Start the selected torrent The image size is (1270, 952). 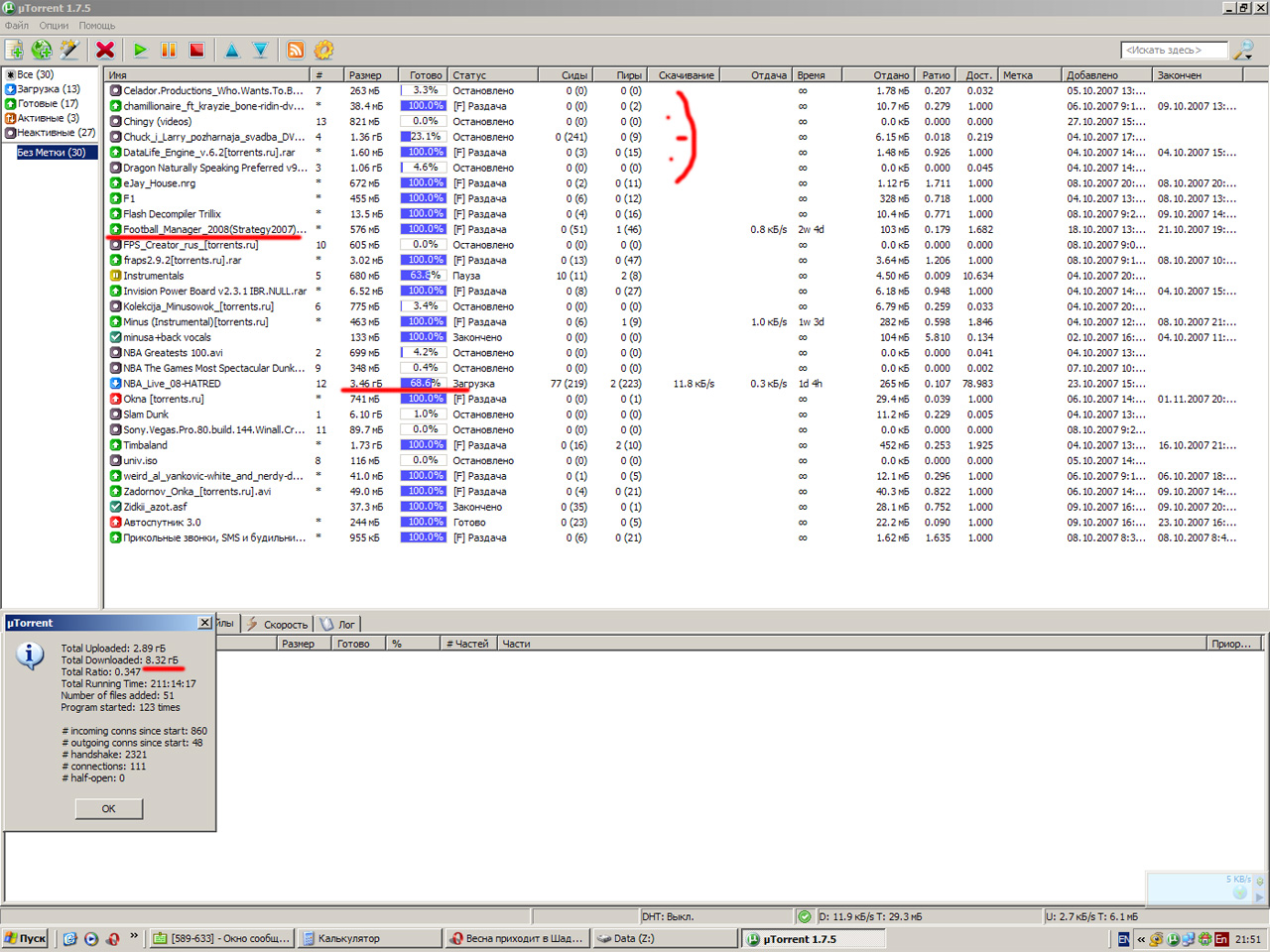tap(140, 50)
